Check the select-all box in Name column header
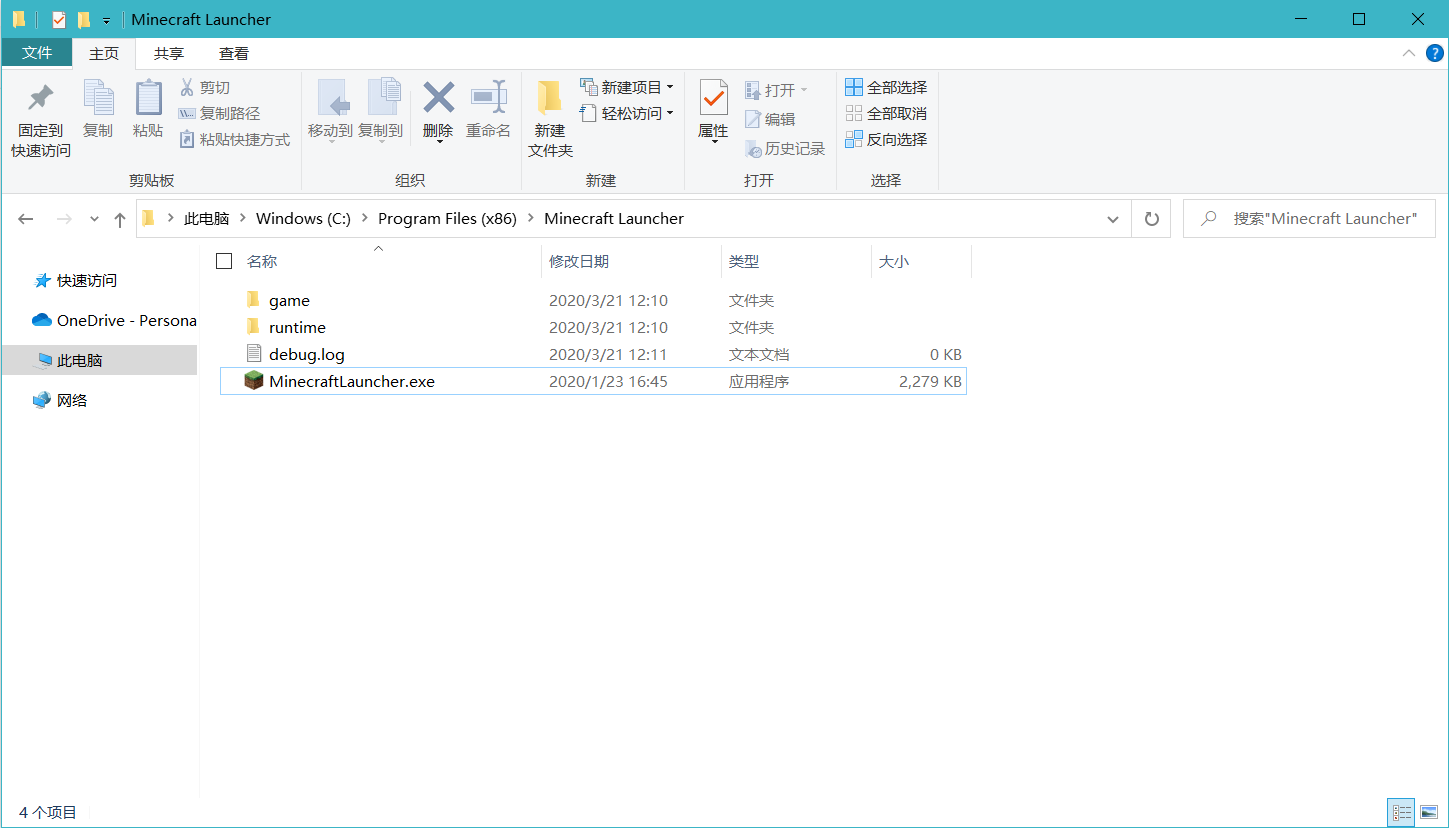Image resolution: width=1449 pixels, height=828 pixels. pos(224,260)
